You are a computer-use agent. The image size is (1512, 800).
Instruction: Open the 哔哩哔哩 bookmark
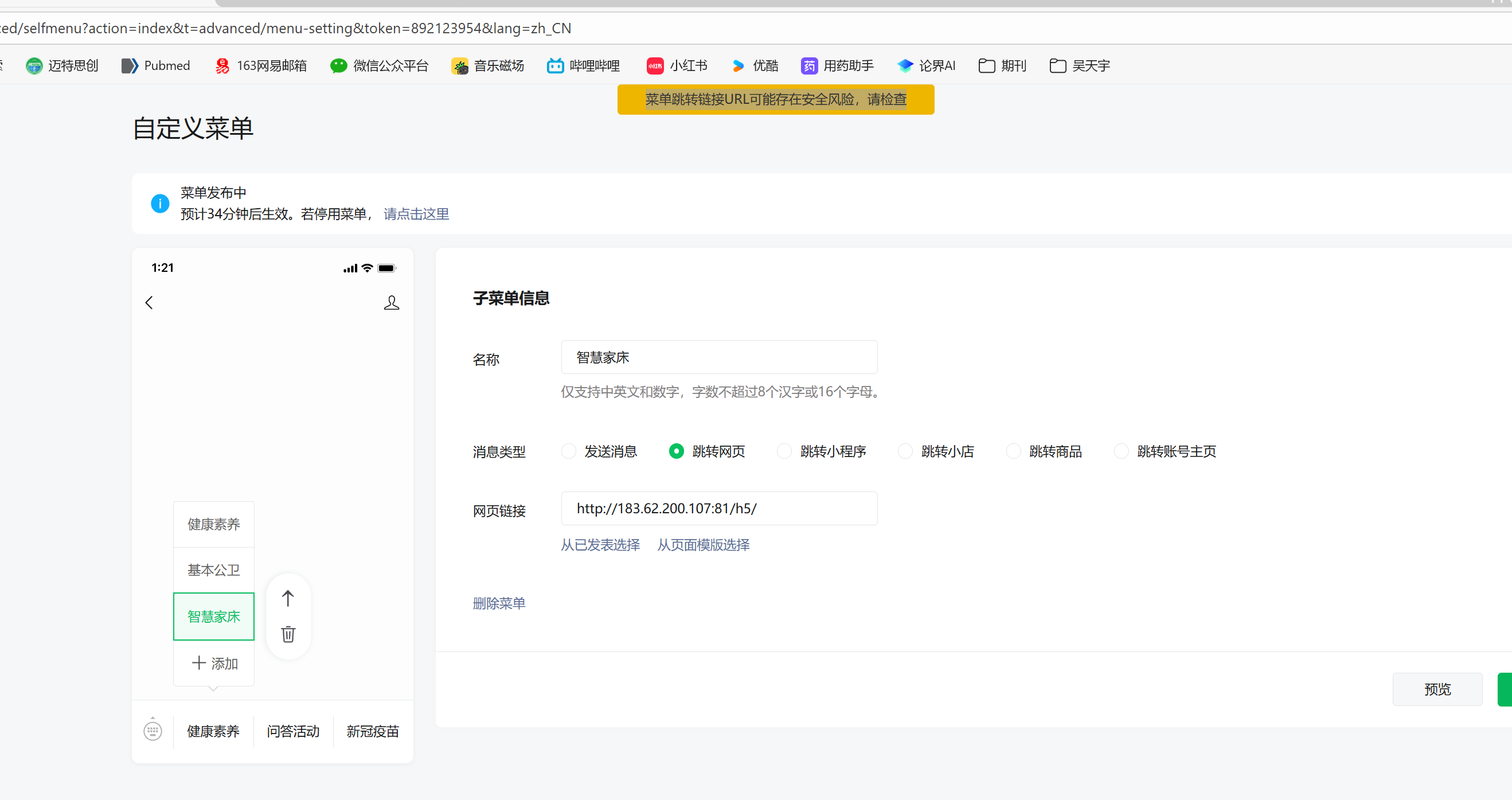(x=583, y=66)
